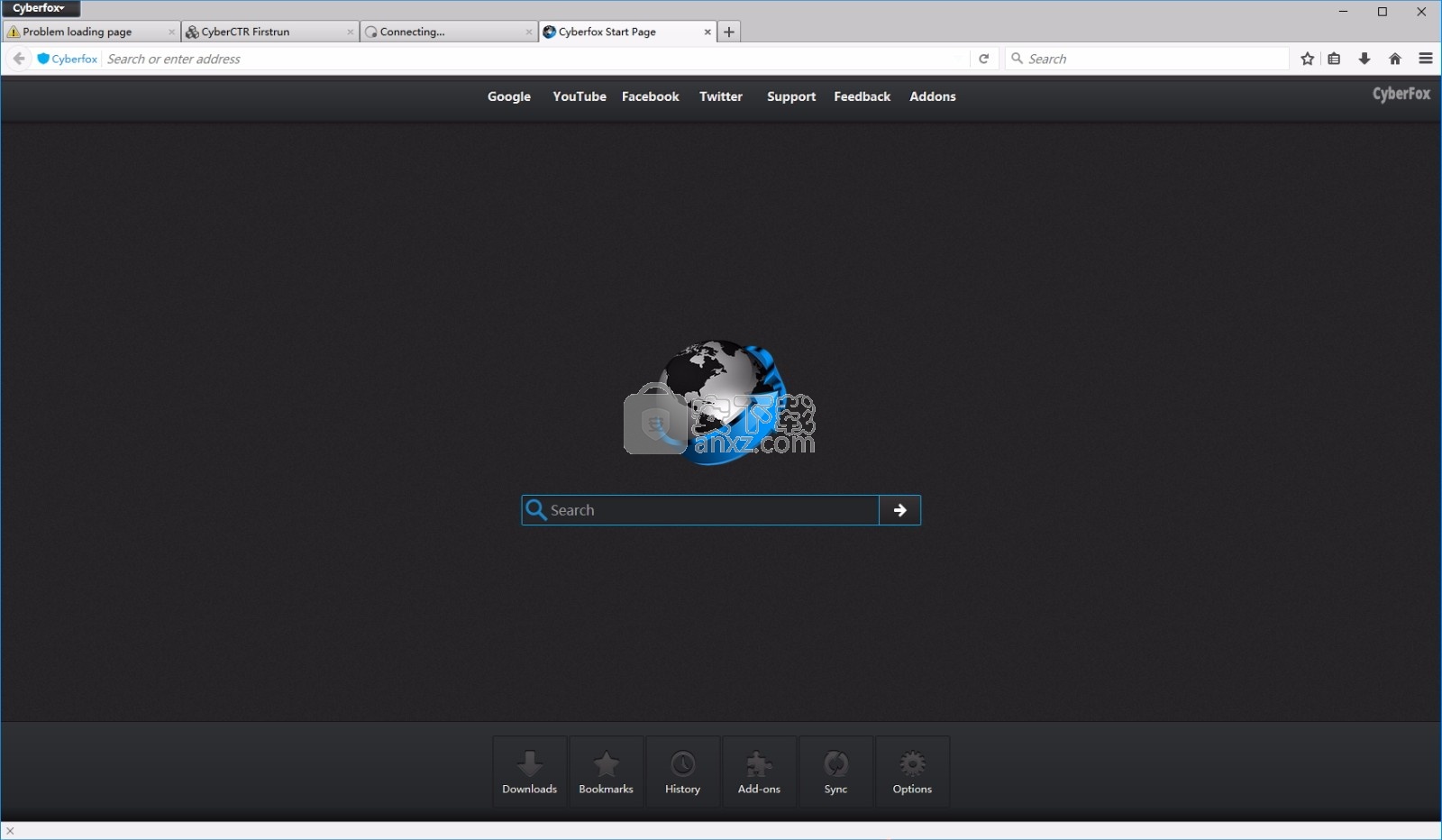This screenshot has width=1442, height=840.
Task: Submit search with the arrow button
Action: click(899, 510)
